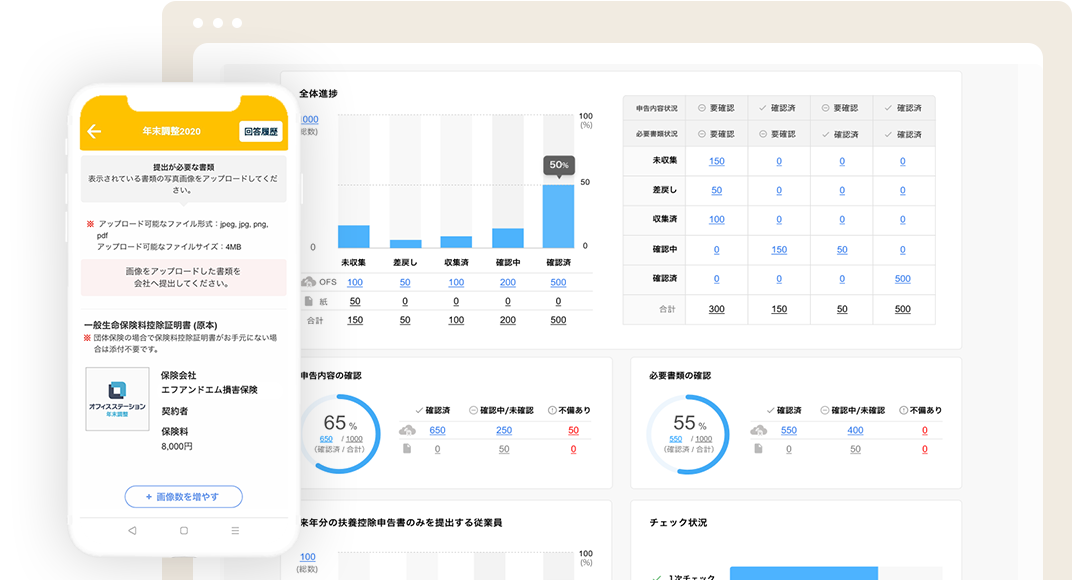The width and height of the screenshot is (1073, 580).
Task: Click 申告内容状況 row header in status table
Action: pos(656,108)
